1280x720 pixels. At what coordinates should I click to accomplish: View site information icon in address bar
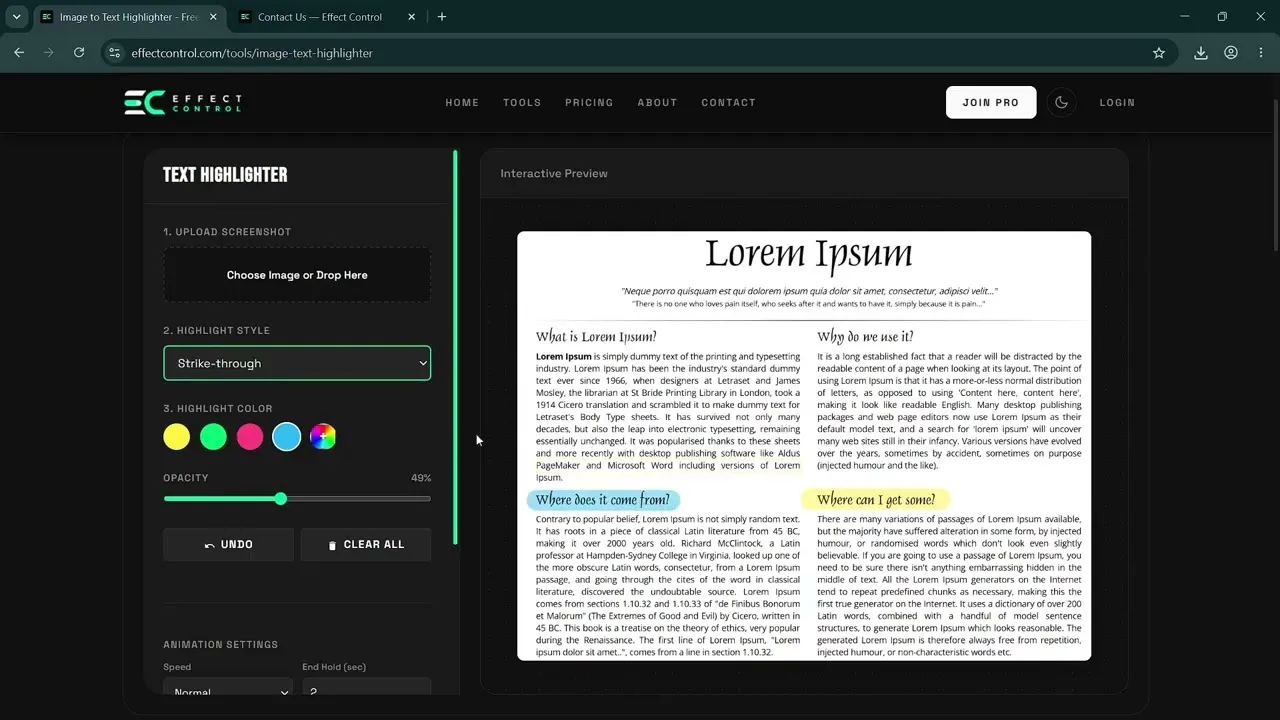(115, 53)
